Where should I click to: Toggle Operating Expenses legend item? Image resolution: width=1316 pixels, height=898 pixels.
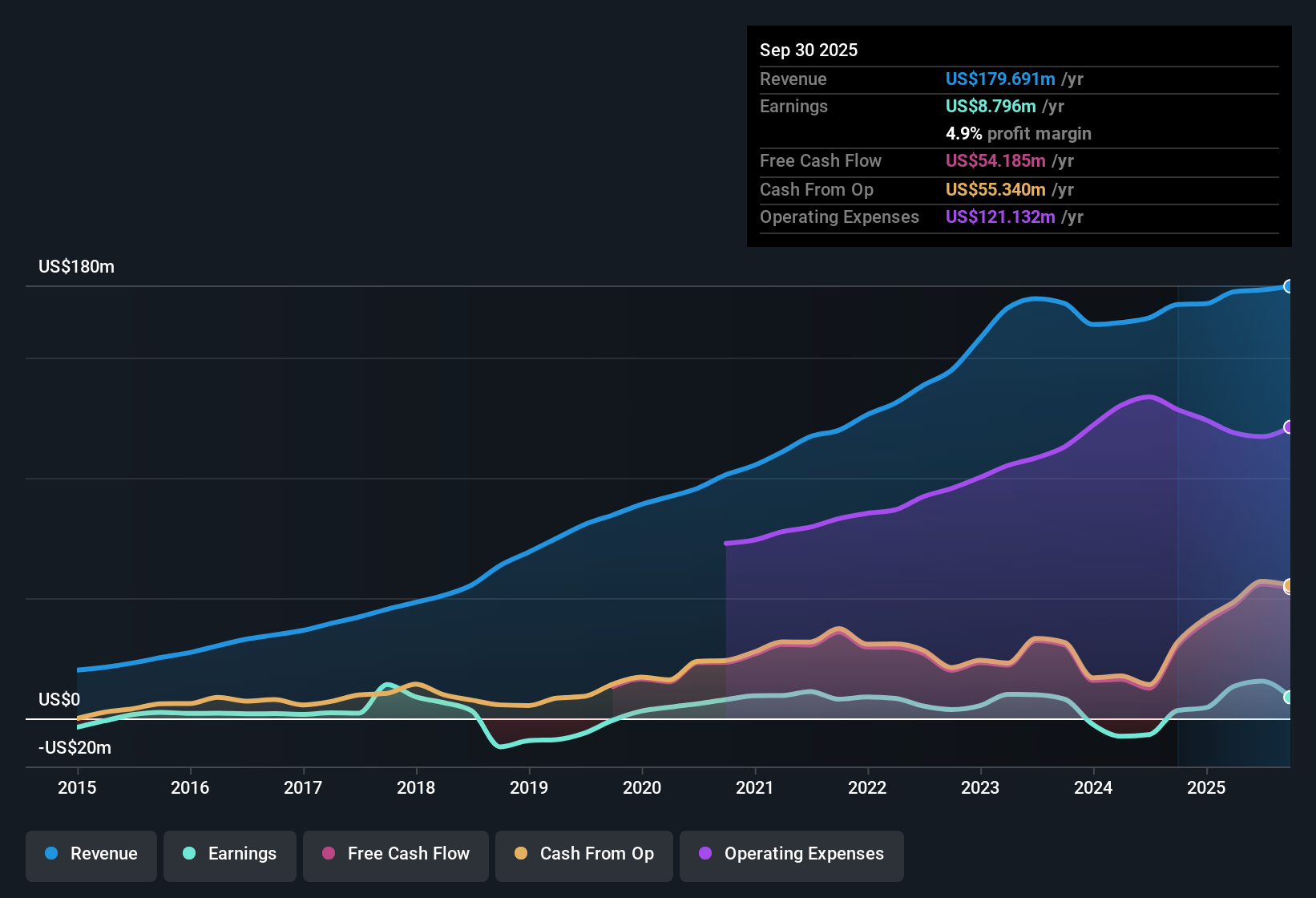792,854
